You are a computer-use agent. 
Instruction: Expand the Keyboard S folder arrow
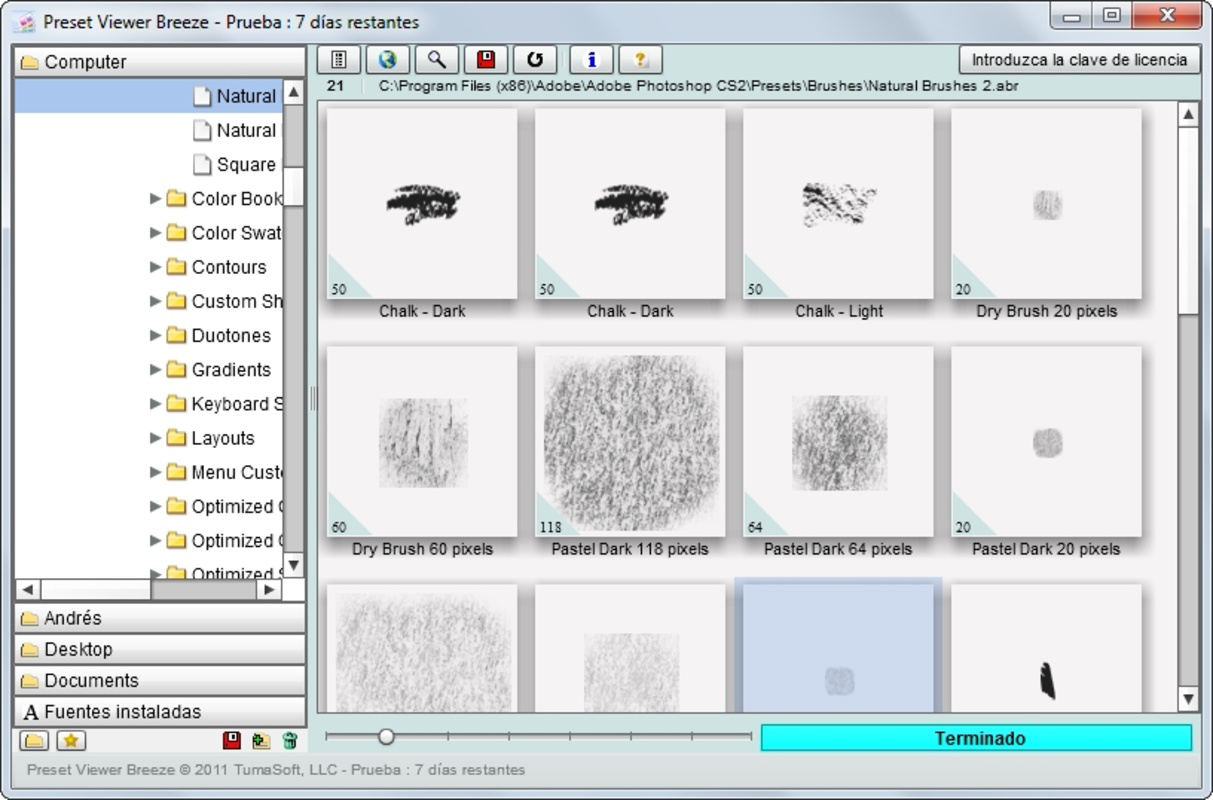point(155,403)
